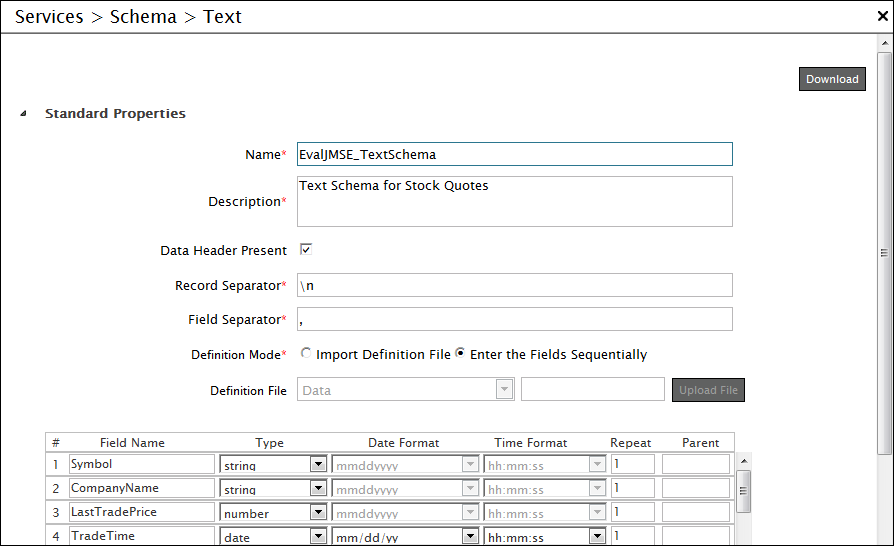
Task: Select Import Definition File radio option
Action: [306, 354]
